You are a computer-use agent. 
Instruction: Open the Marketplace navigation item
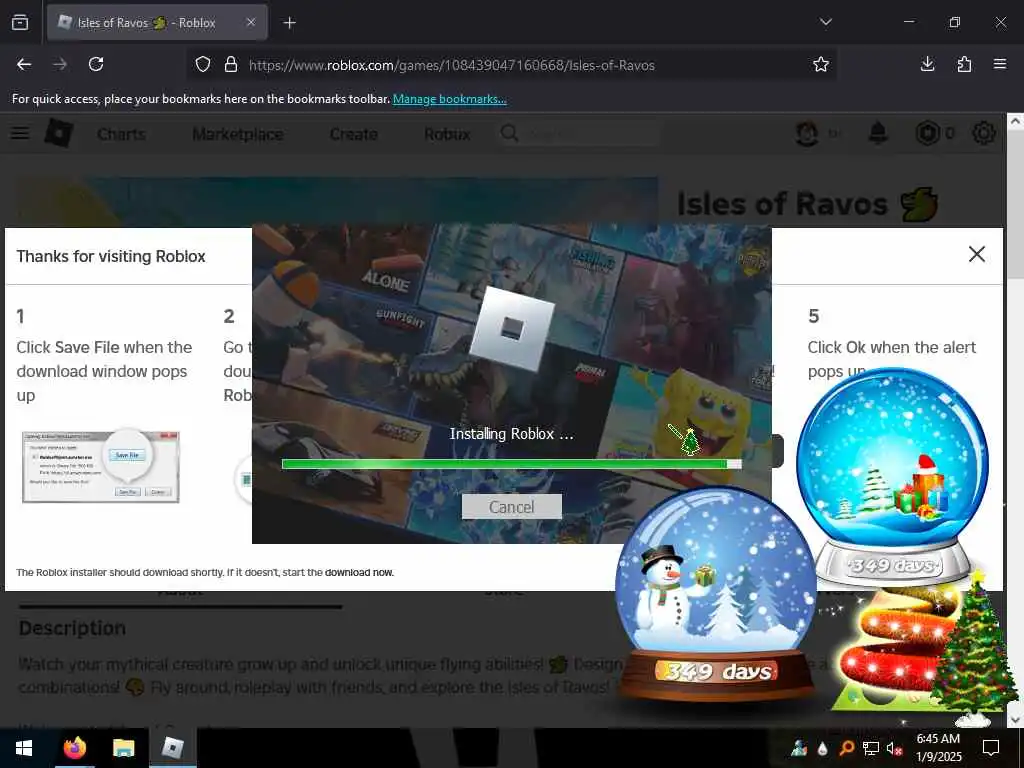tap(238, 134)
